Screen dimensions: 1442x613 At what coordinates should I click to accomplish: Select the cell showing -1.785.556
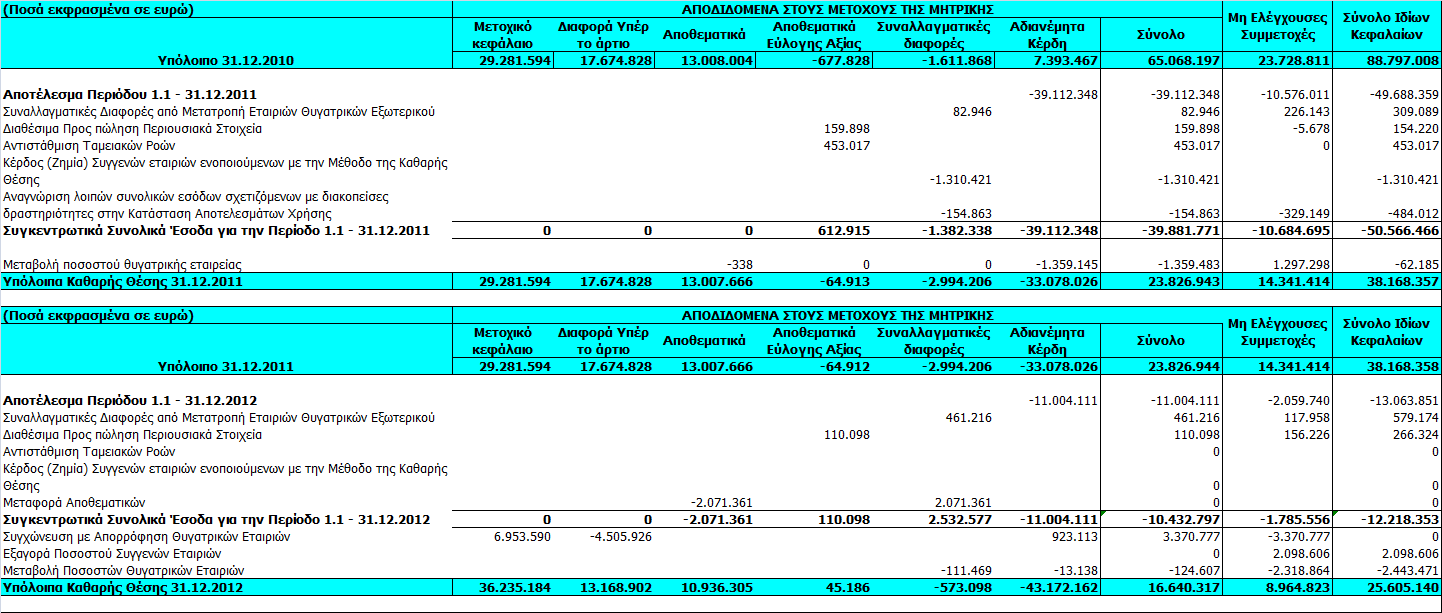tap(1294, 519)
